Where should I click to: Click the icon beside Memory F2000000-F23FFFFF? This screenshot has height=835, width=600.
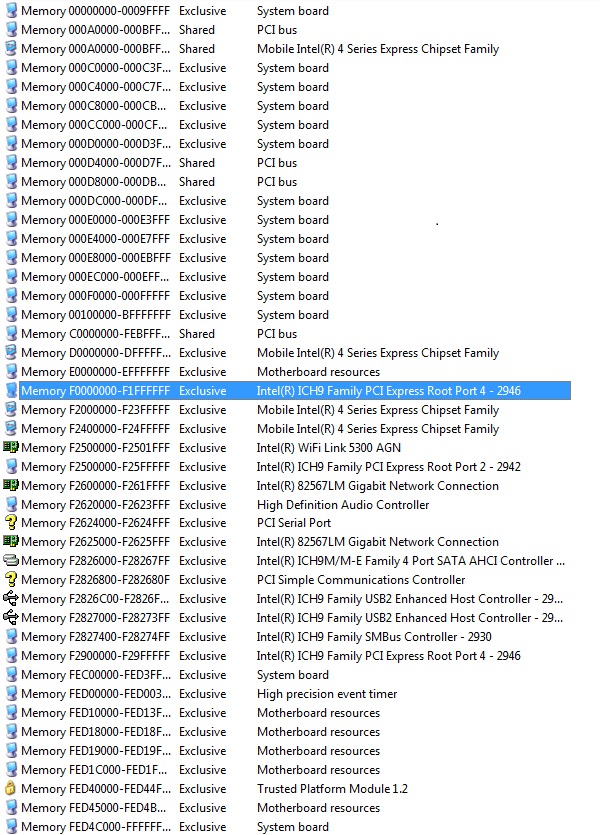coord(11,410)
